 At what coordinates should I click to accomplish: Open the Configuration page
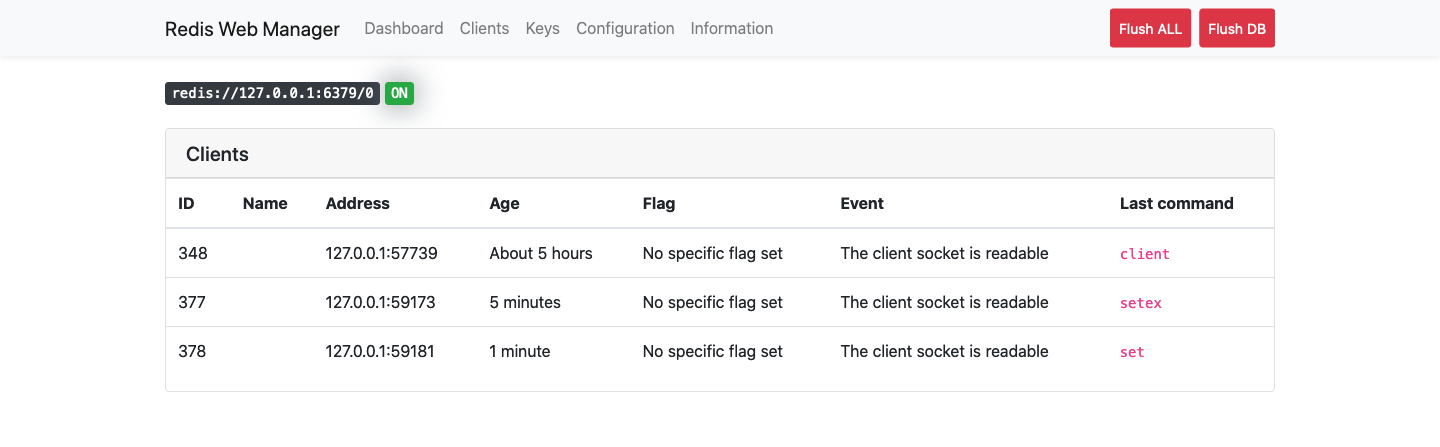click(625, 29)
